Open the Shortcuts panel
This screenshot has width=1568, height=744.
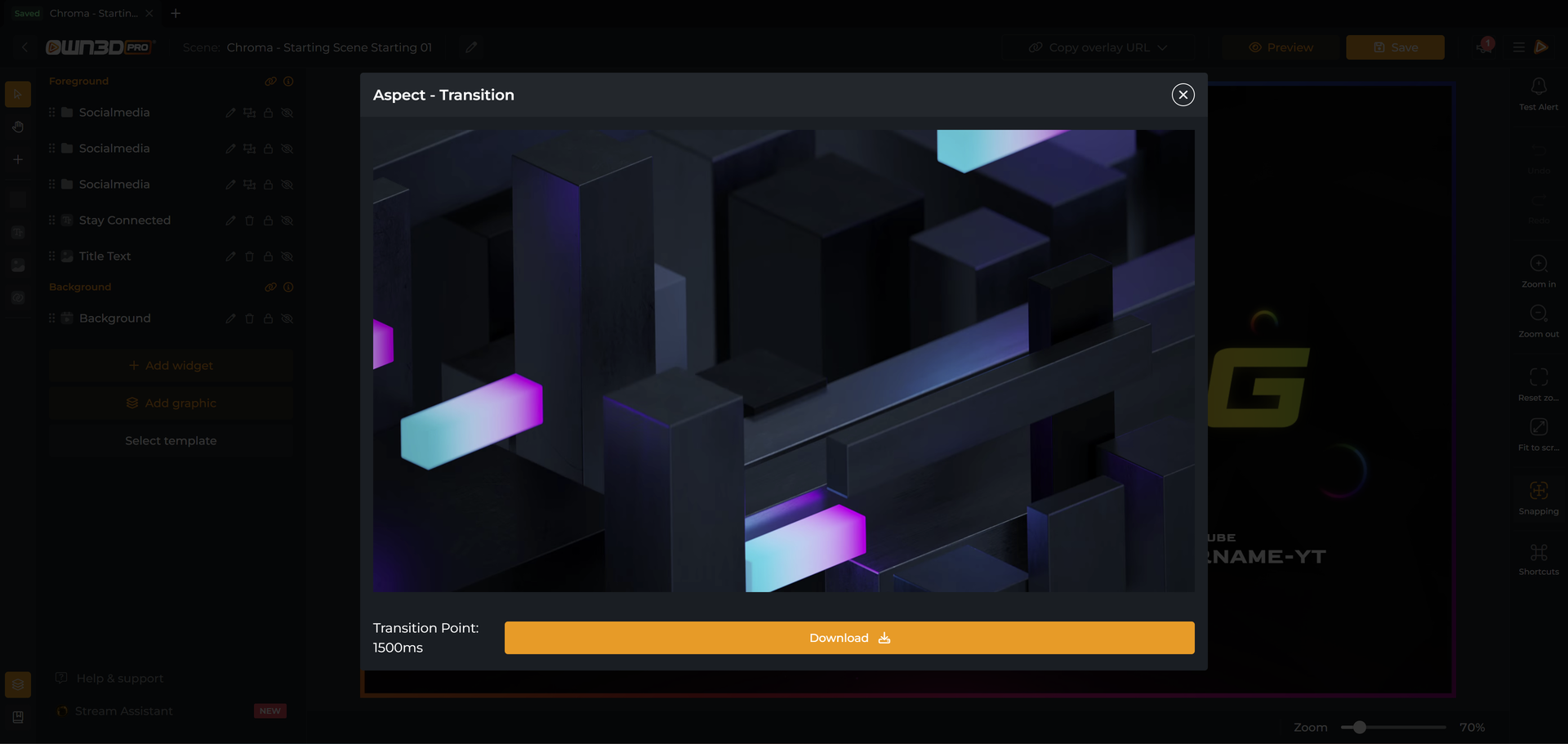[x=1539, y=559]
